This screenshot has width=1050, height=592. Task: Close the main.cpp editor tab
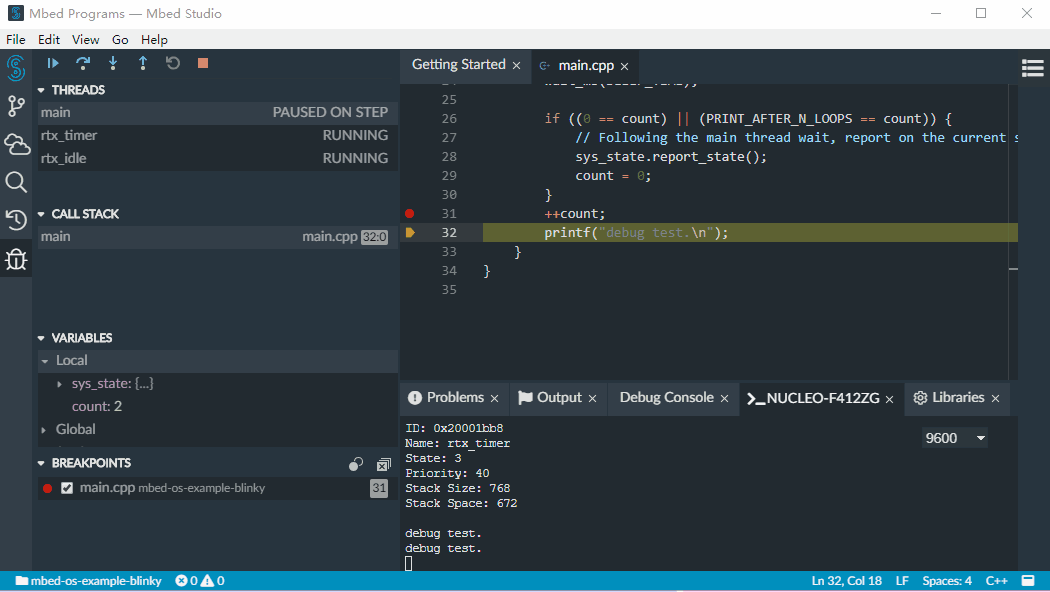(624, 66)
